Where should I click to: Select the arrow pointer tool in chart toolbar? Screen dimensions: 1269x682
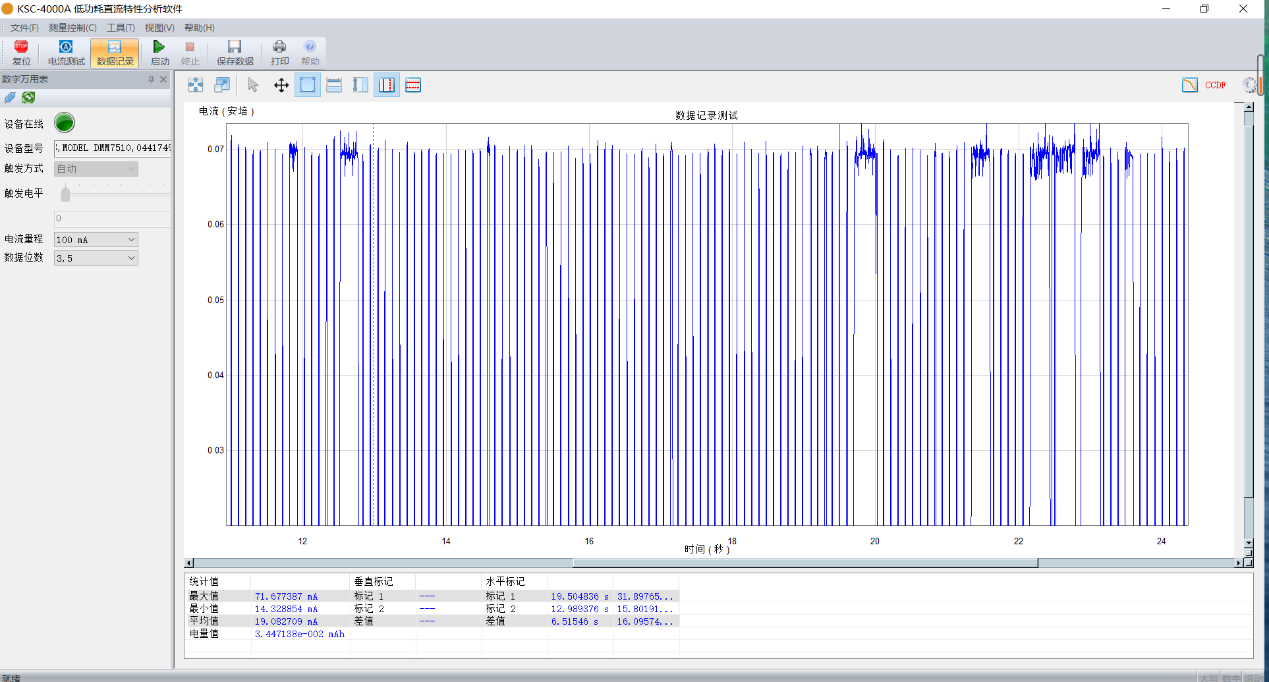(253, 85)
